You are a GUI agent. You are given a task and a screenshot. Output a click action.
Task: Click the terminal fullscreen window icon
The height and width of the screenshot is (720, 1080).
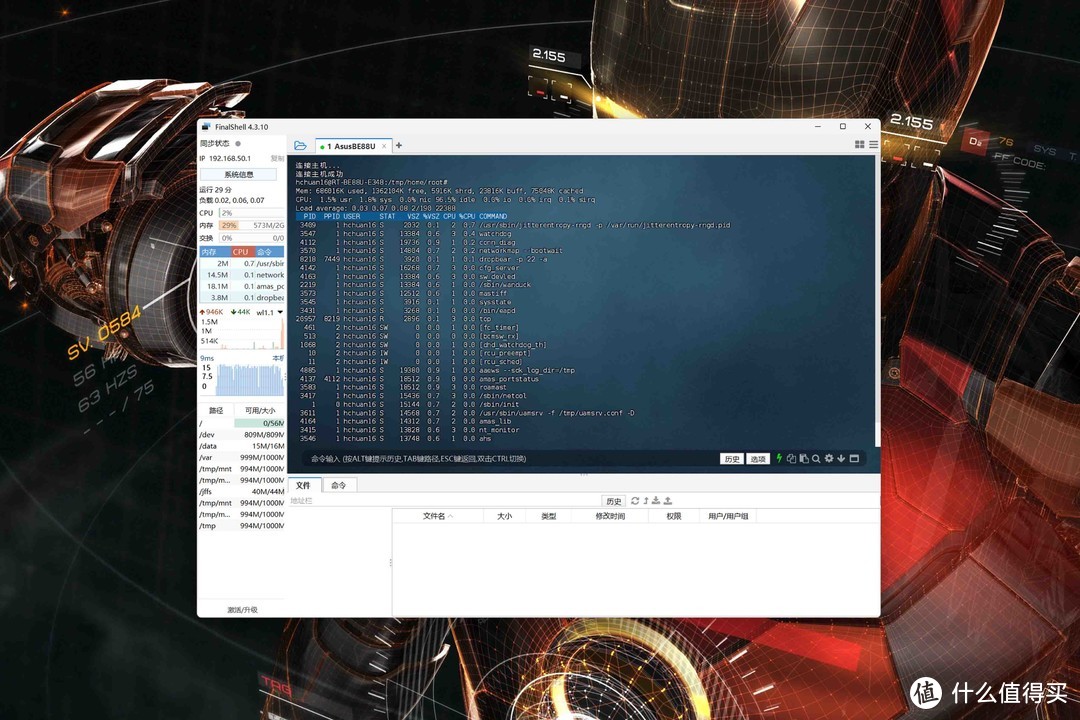[854, 459]
